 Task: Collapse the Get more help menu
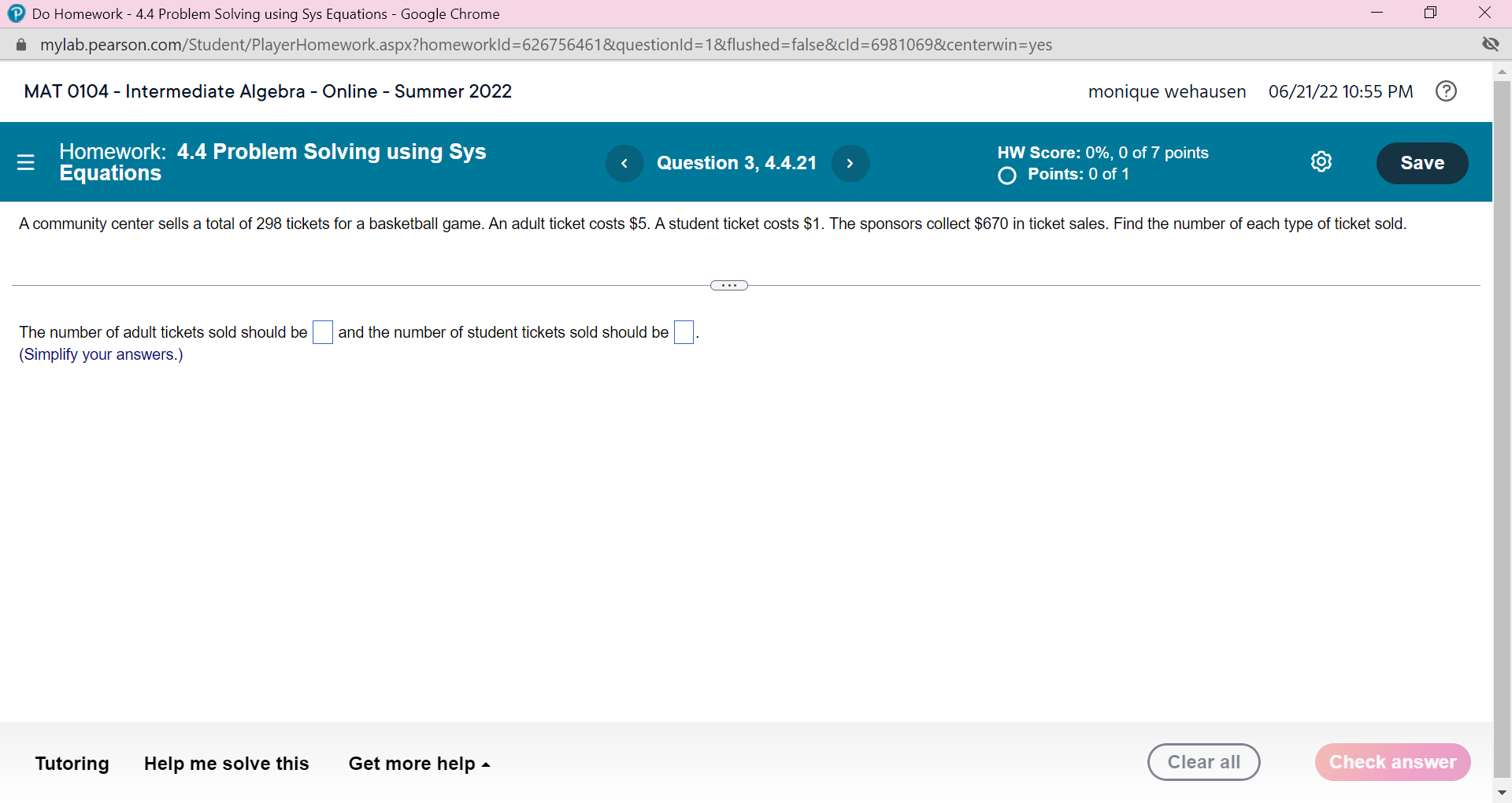(x=418, y=763)
